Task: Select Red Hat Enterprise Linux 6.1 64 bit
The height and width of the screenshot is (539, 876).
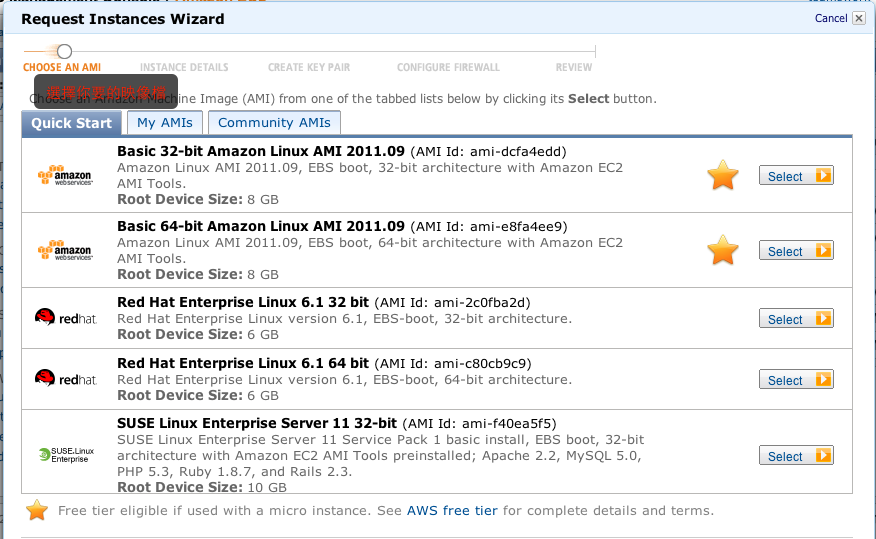Action: click(796, 380)
